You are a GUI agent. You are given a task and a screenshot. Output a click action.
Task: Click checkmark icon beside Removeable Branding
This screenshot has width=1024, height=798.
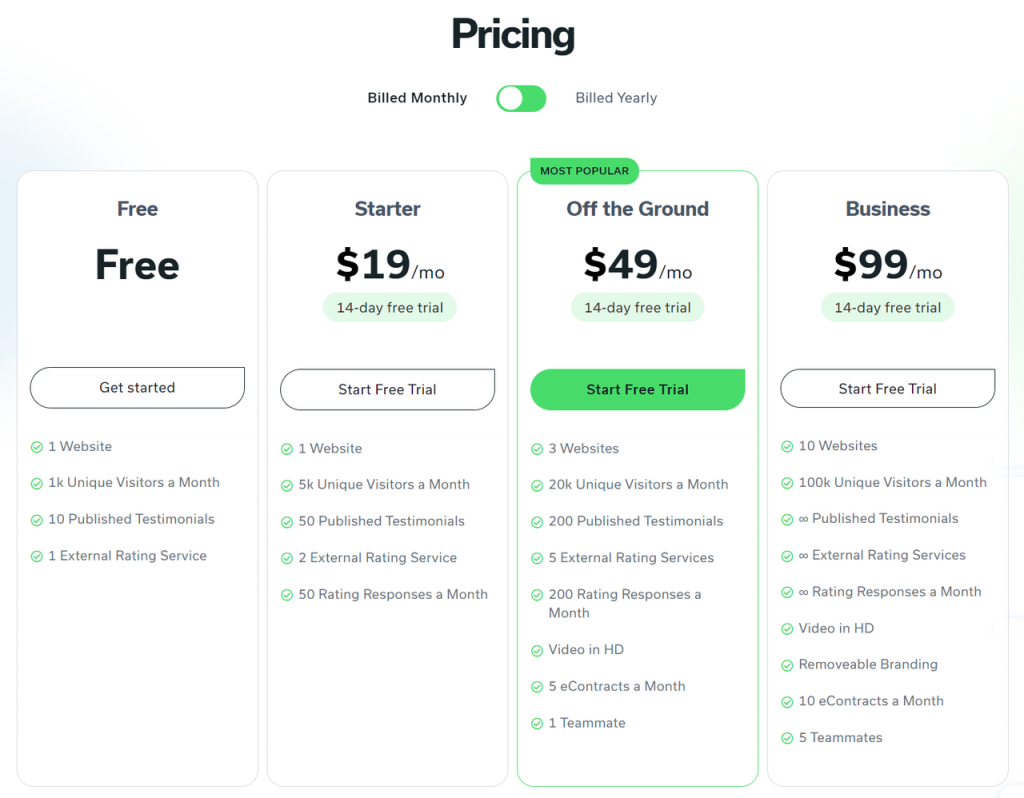tap(787, 665)
